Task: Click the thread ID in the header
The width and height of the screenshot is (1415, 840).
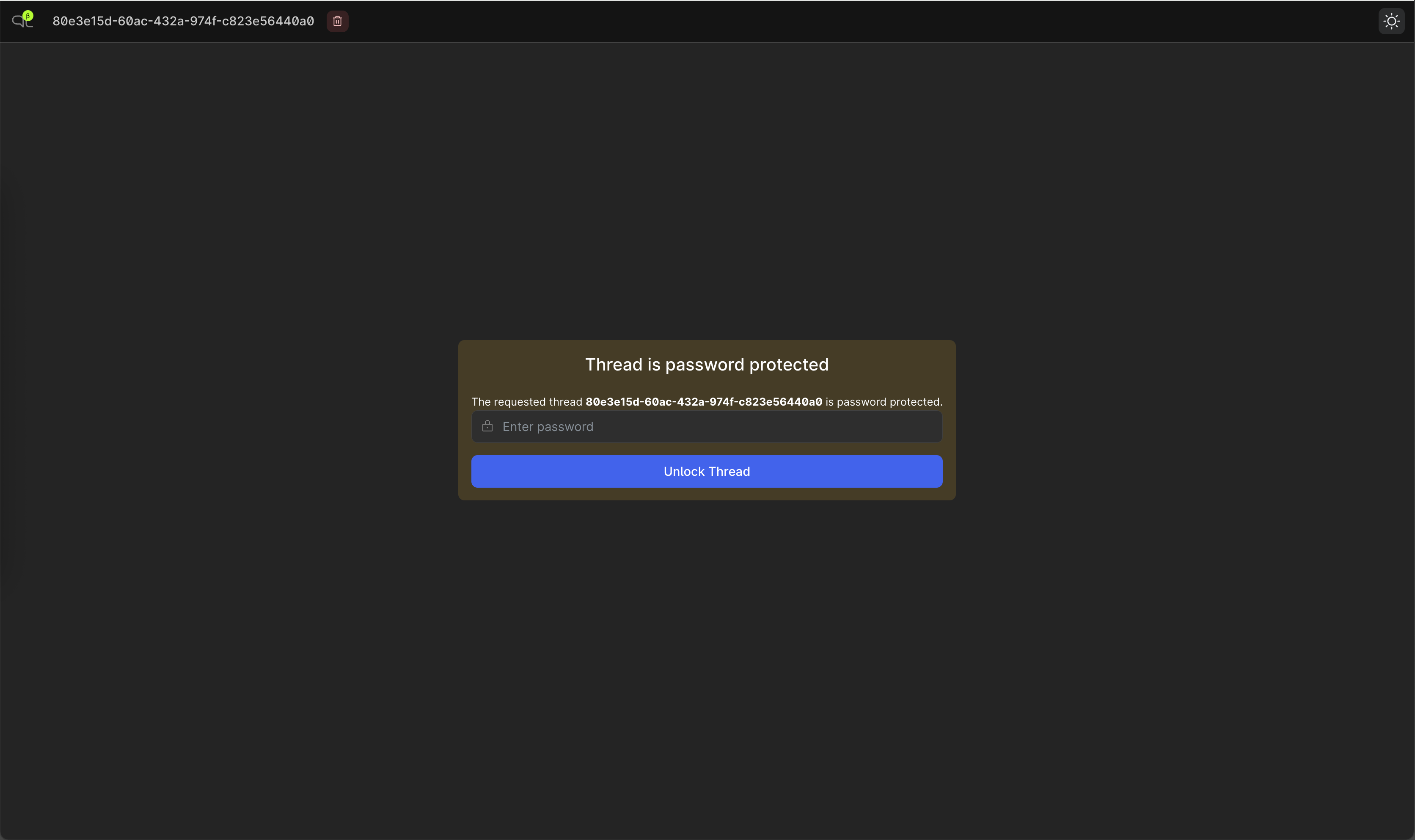Action: click(183, 21)
